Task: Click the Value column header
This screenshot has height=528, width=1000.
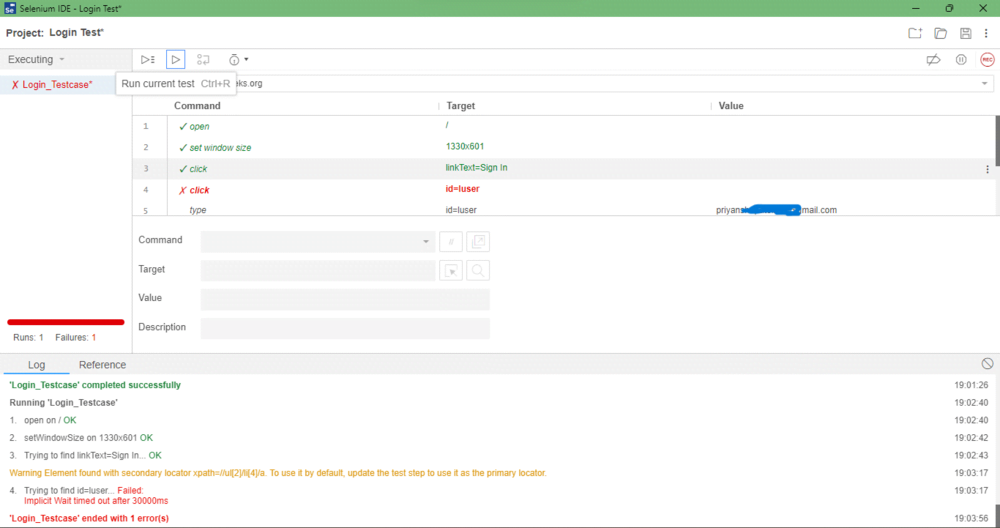Action: point(731,106)
